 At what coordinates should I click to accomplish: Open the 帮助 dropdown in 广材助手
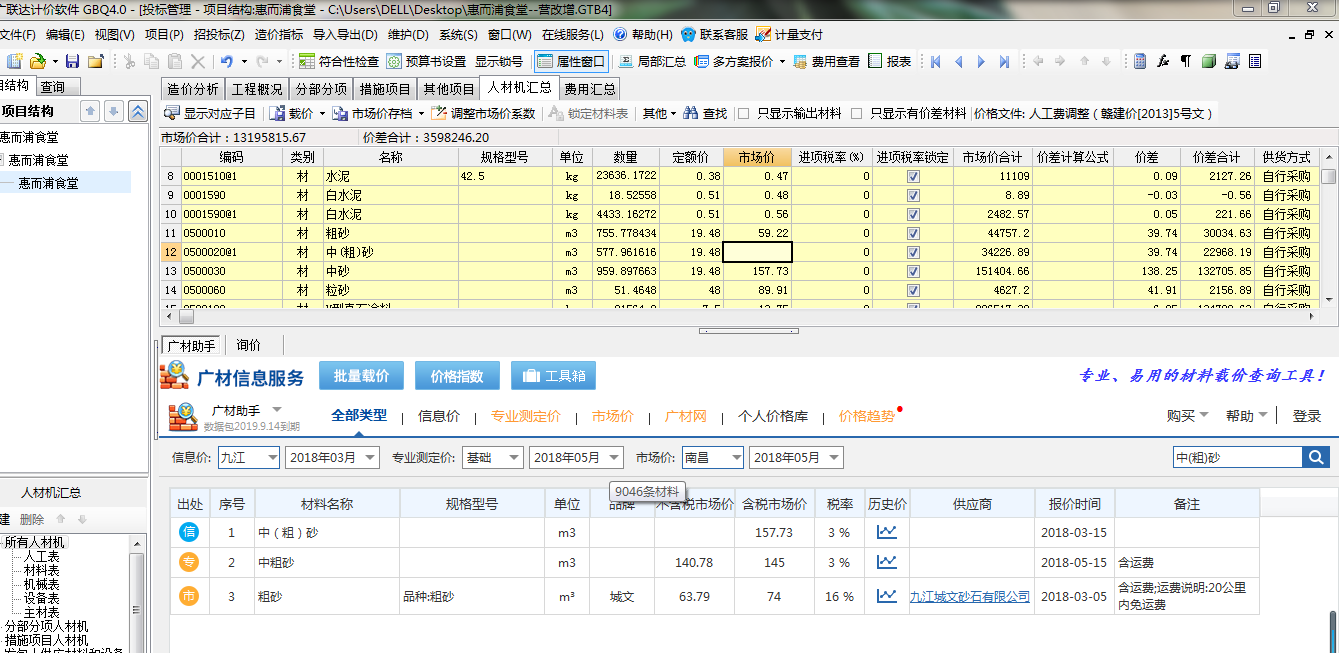tap(1247, 415)
